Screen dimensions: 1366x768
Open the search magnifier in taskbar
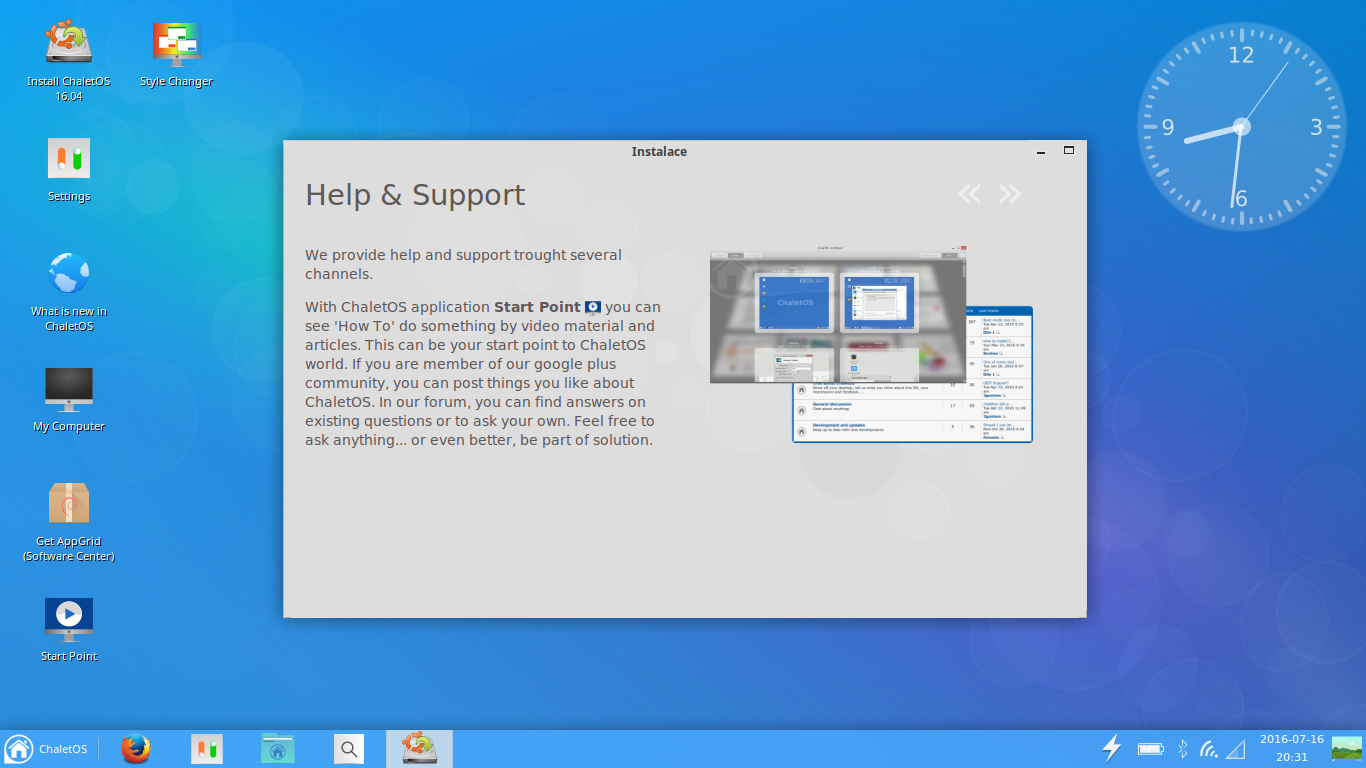point(348,749)
